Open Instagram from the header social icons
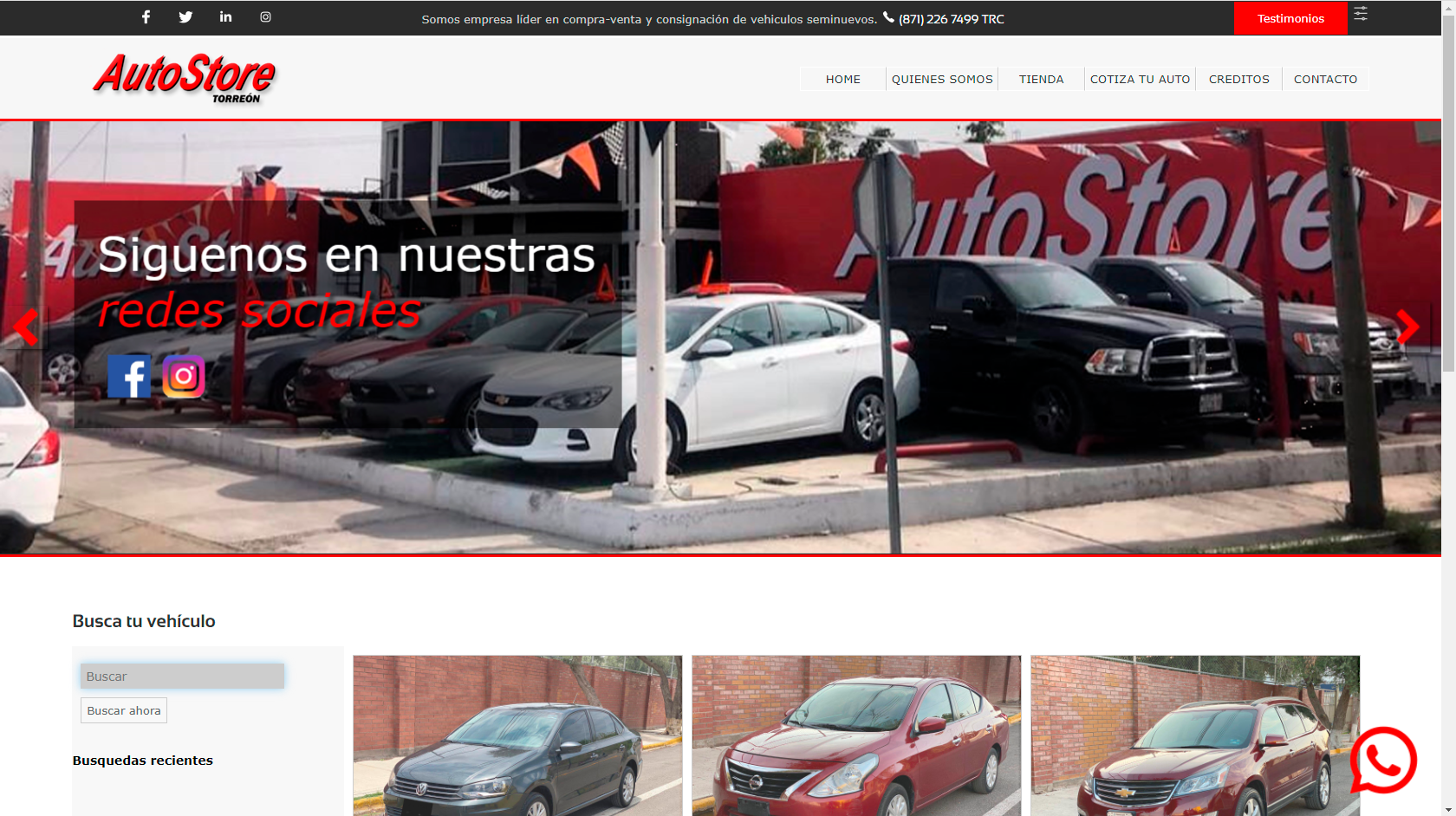Viewport: 1456px width, 816px height. pyautogui.click(x=265, y=16)
